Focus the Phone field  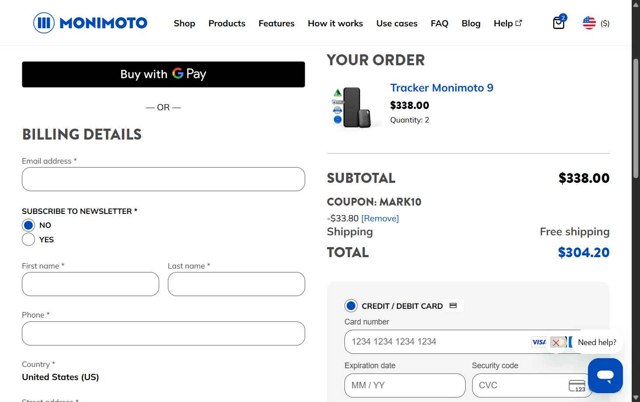pyautogui.click(x=163, y=333)
